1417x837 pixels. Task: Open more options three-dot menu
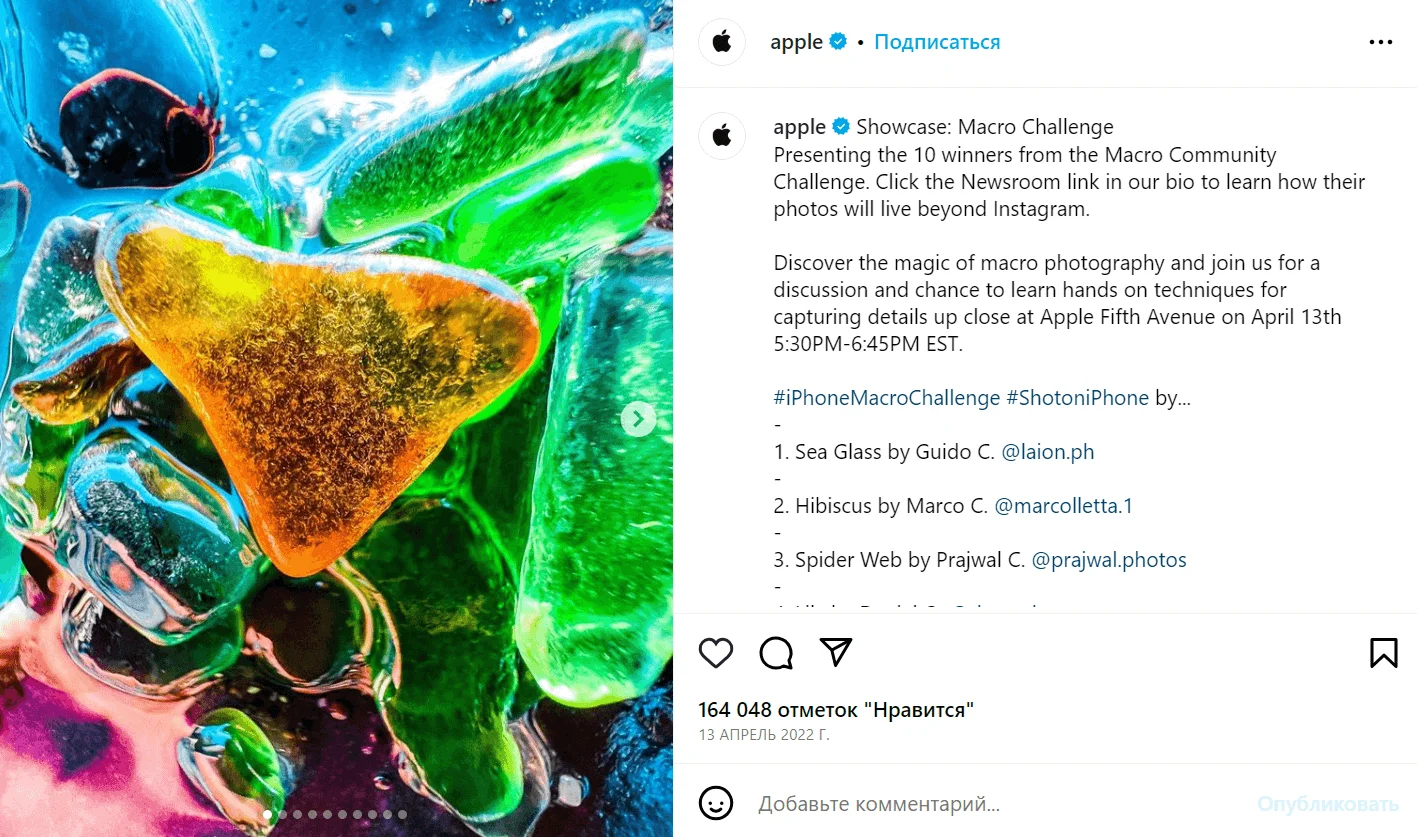(x=1380, y=42)
